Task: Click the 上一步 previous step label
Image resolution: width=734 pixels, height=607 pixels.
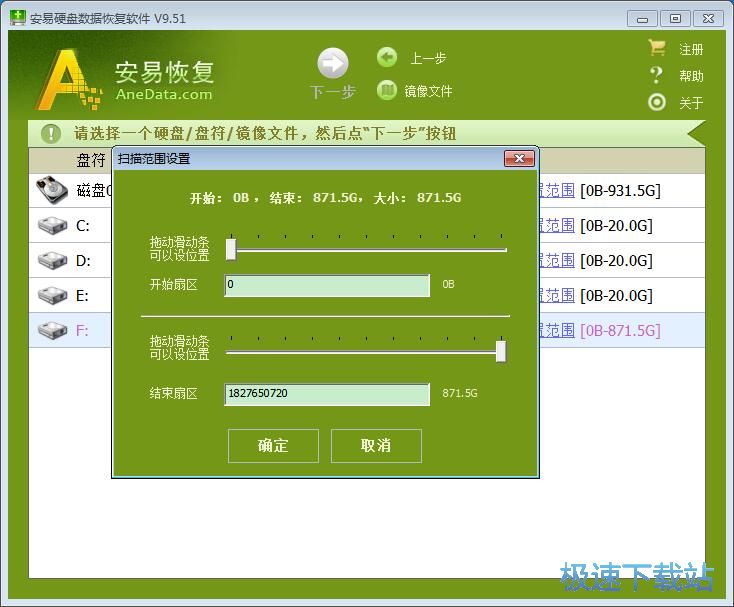Action: pos(428,58)
